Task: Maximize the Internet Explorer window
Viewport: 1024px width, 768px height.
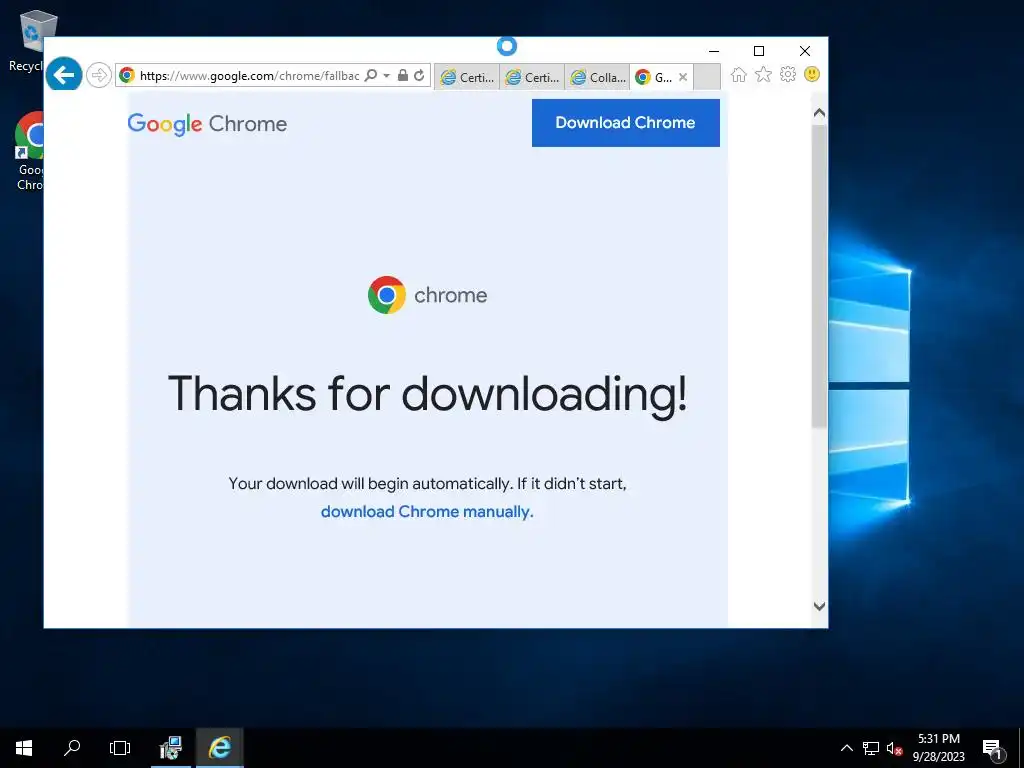Action: (759, 51)
